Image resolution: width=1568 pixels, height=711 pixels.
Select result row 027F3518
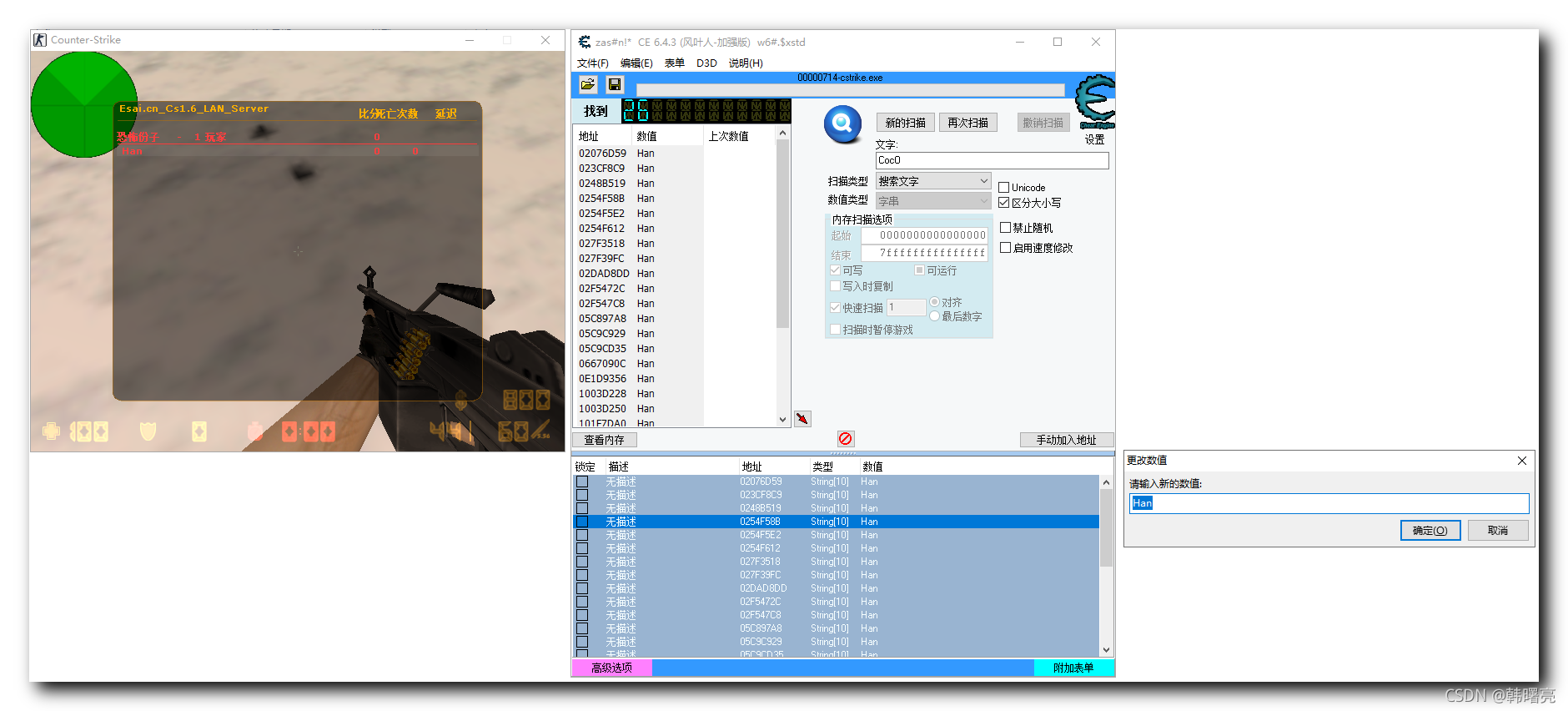(639, 244)
